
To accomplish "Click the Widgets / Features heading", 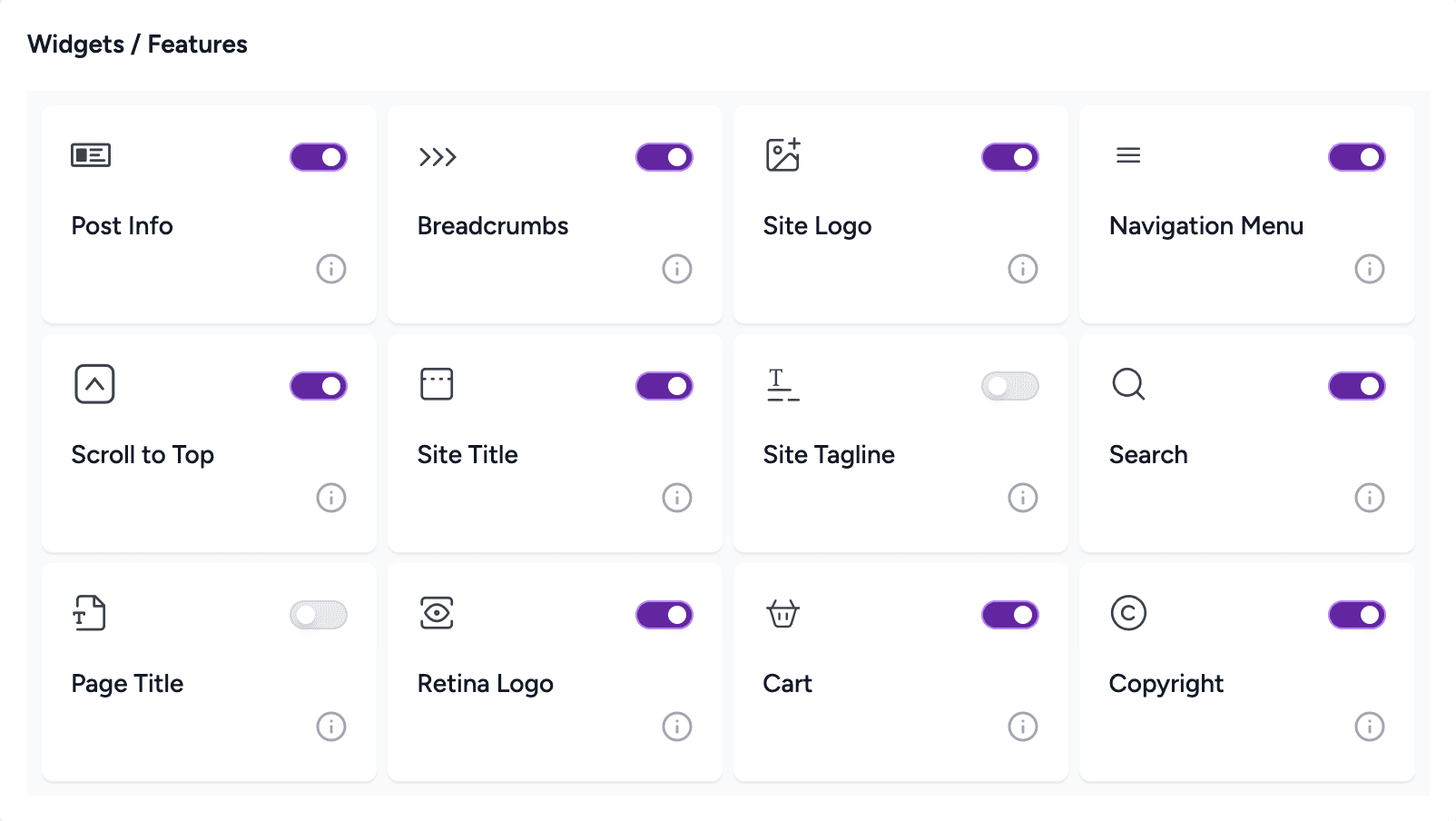I will 137,43.
